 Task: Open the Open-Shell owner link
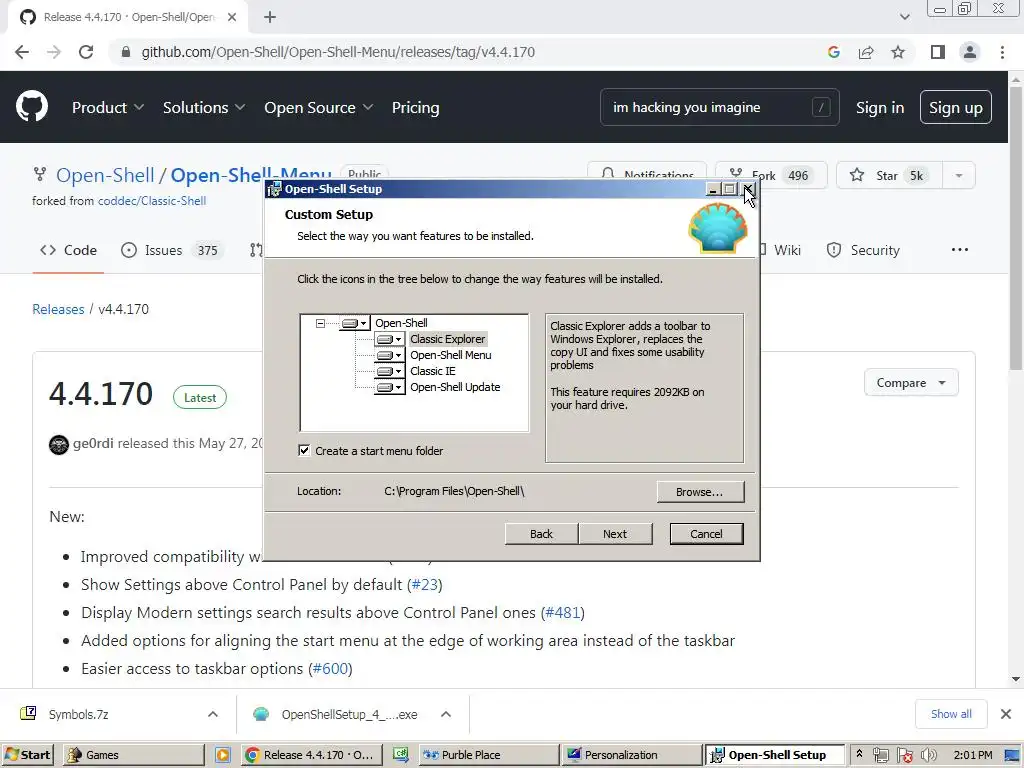click(x=105, y=175)
